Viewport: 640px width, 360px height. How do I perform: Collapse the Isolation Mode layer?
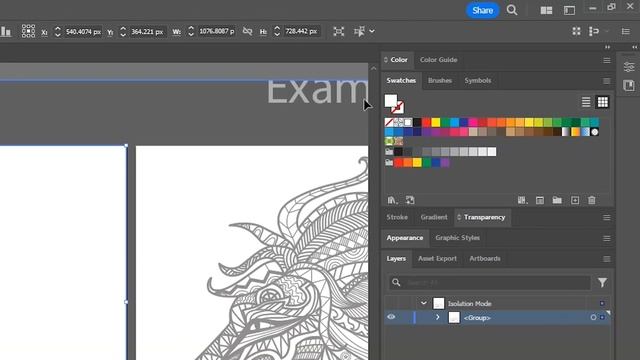[x=424, y=303]
